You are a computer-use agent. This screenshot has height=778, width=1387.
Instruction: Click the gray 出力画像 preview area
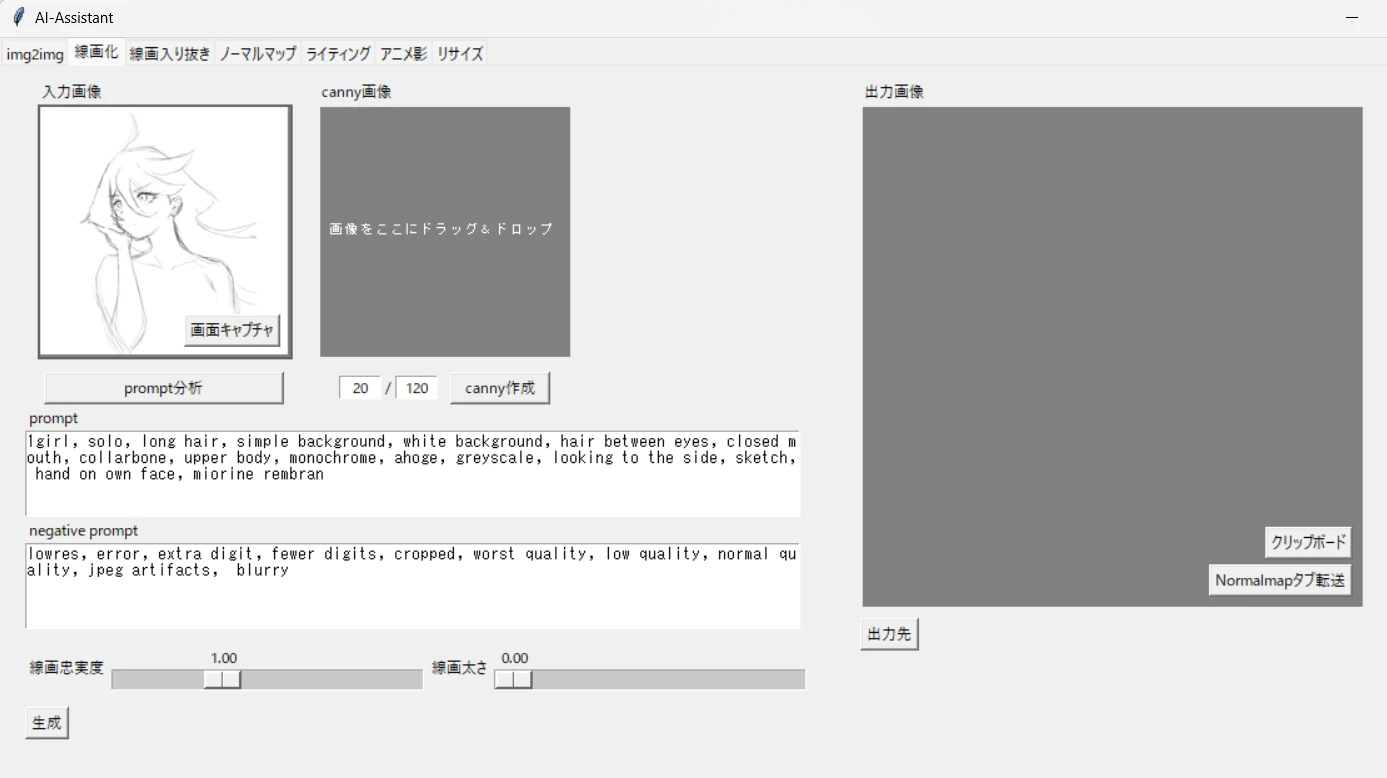pos(1112,357)
